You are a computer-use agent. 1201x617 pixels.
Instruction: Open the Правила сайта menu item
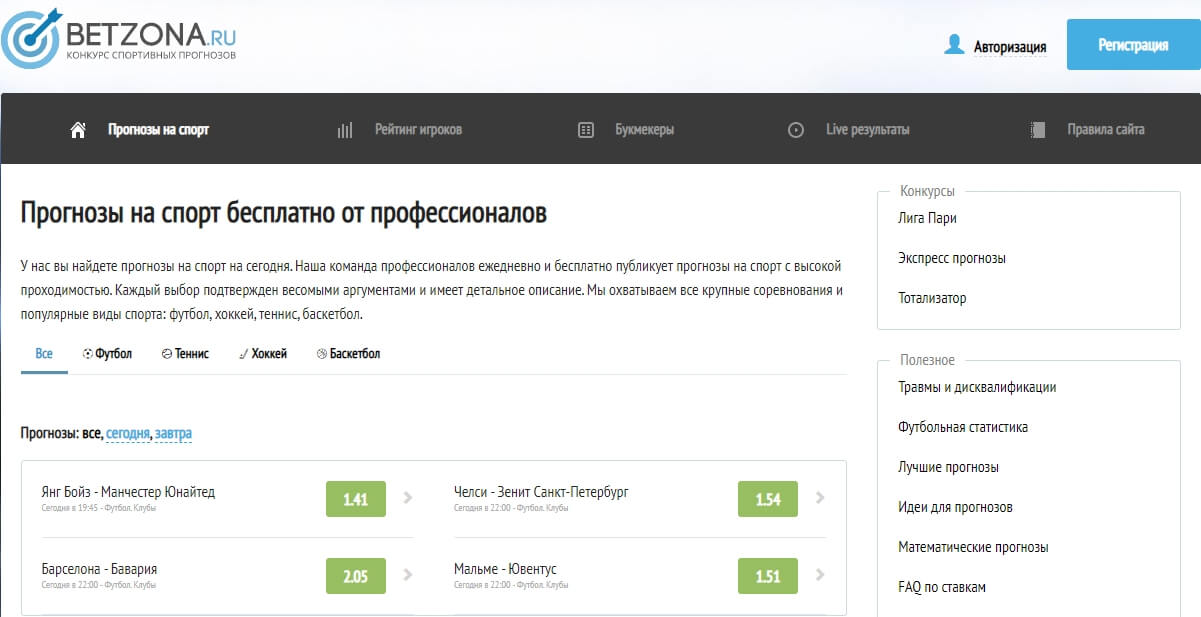click(x=1106, y=130)
